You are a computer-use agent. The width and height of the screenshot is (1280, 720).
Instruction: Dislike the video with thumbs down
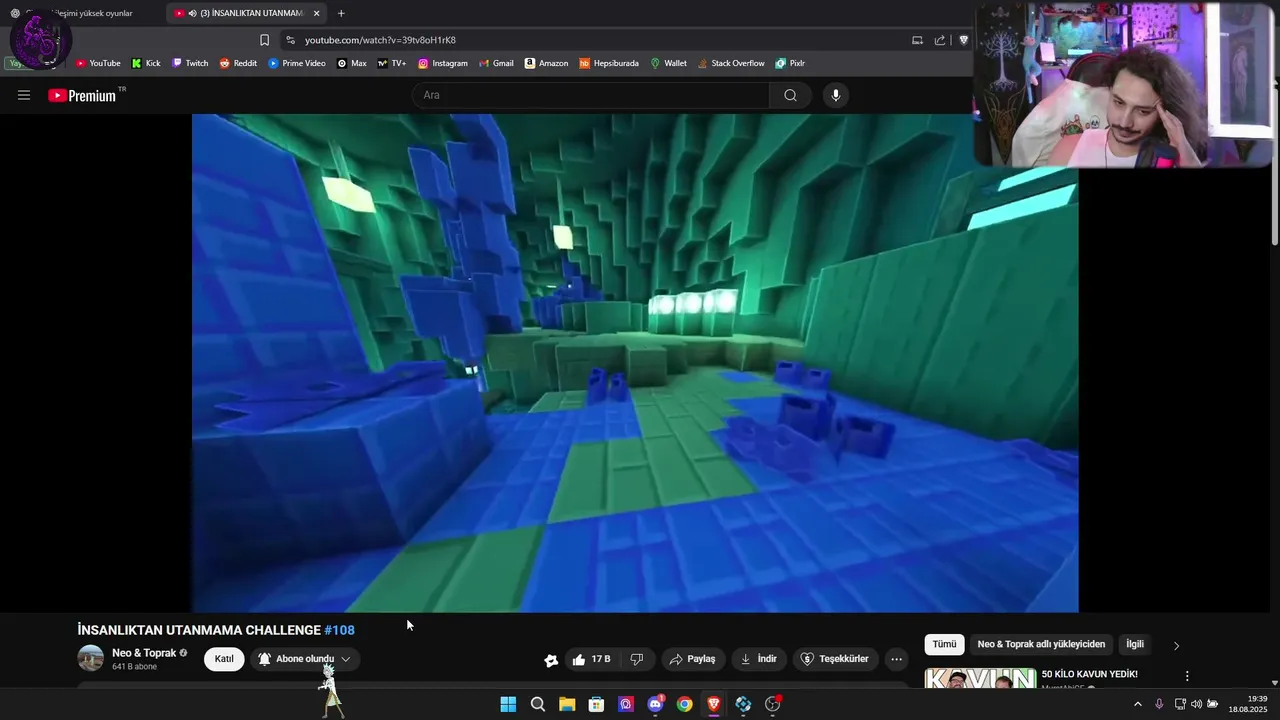[x=637, y=659]
